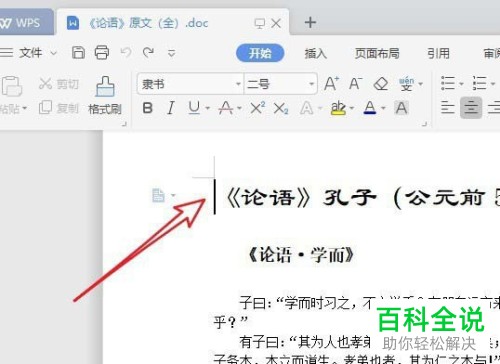Toggle underline formatting

(x=194, y=108)
